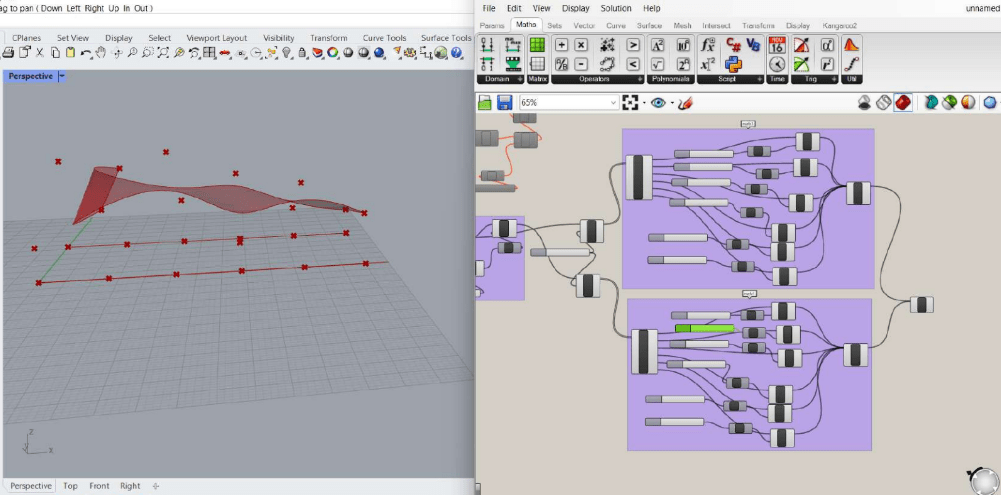The height and width of the screenshot is (495, 1001).
Task: Click the Rhino Help question mark icon
Action: point(457,52)
